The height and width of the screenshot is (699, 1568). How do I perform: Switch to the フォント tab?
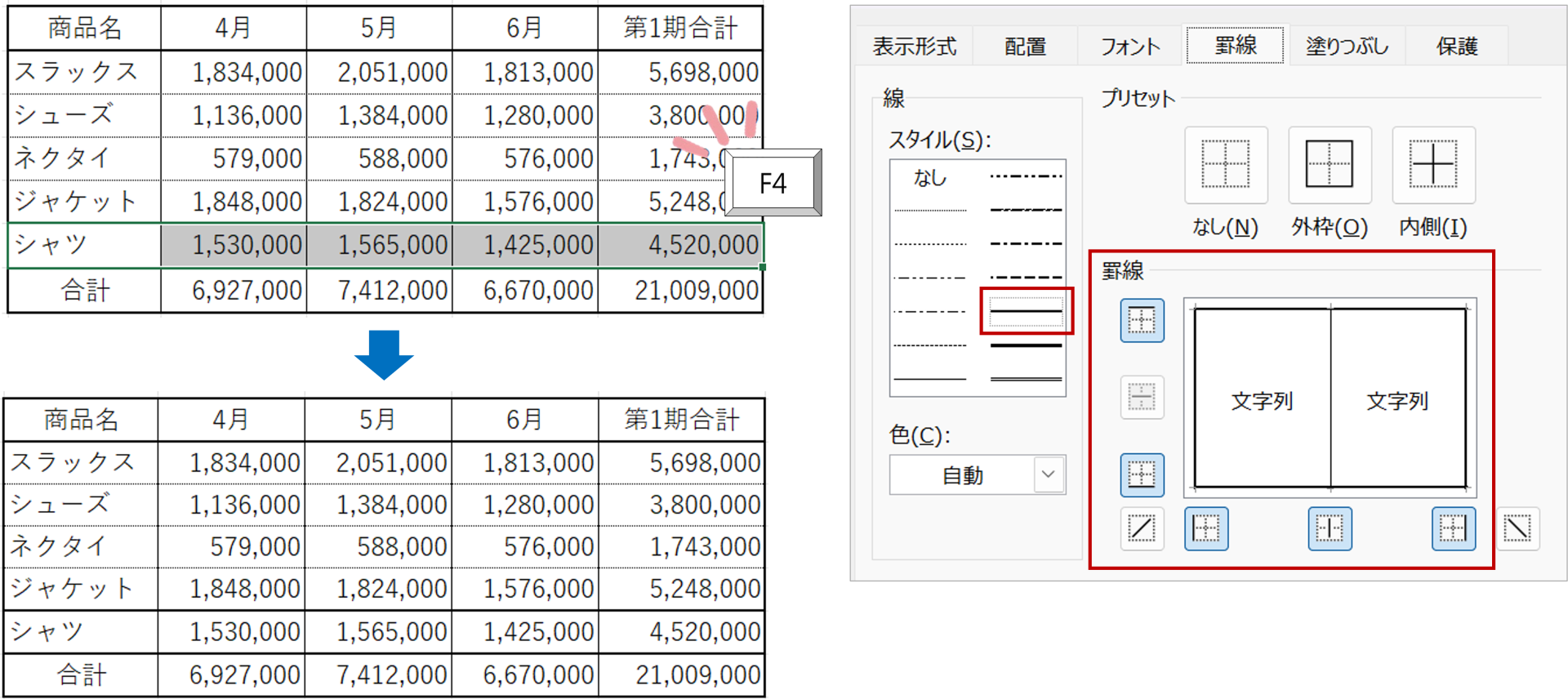click(1130, 47)
